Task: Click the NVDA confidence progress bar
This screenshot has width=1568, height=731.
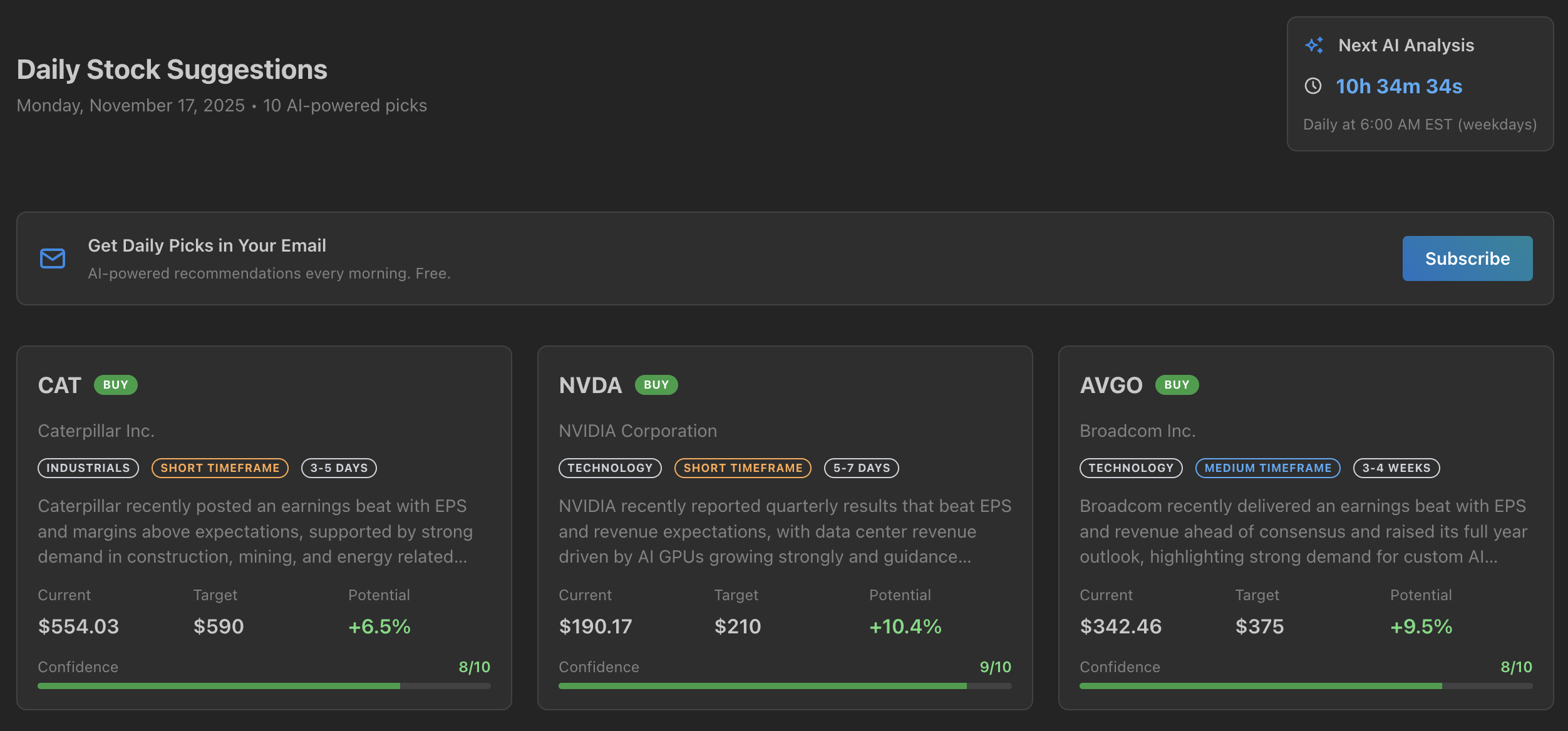Action: pos(785,686)
